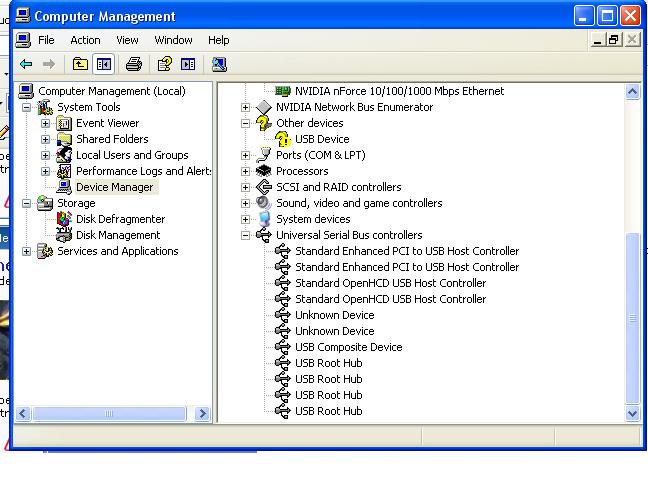The height and width of the screenshot is (482, 648).
Task: Open the Help menu
Action: 219,40
